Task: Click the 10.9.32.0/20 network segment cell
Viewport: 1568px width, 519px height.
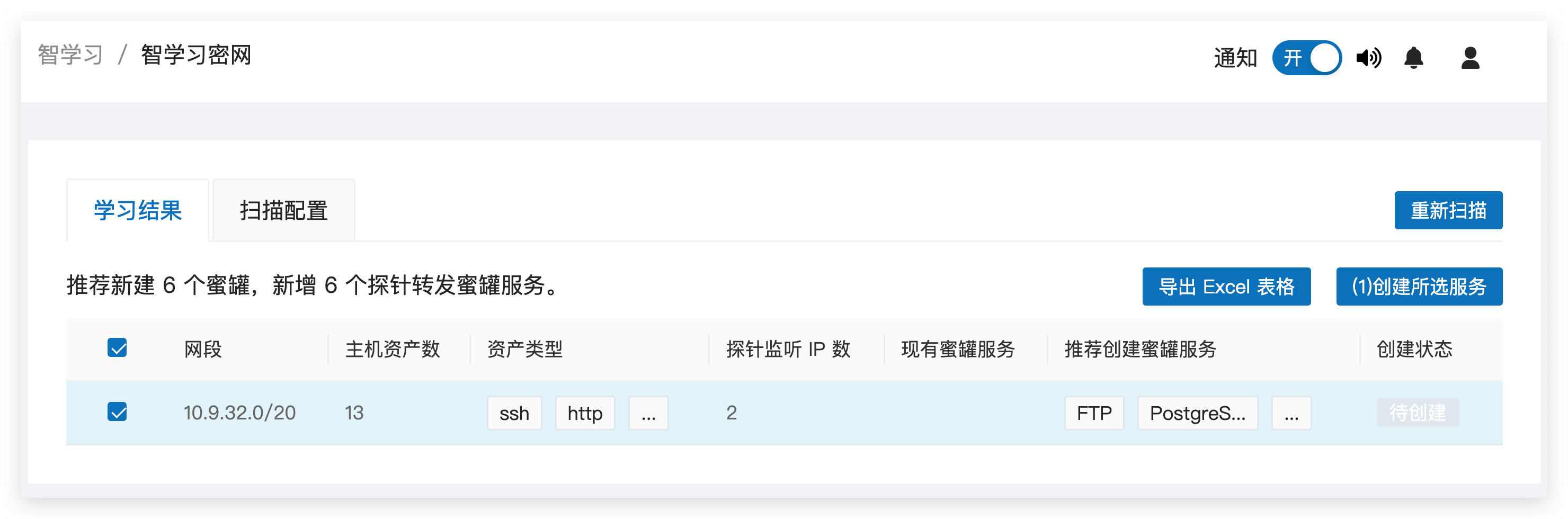Action: (x=240, y=413)
